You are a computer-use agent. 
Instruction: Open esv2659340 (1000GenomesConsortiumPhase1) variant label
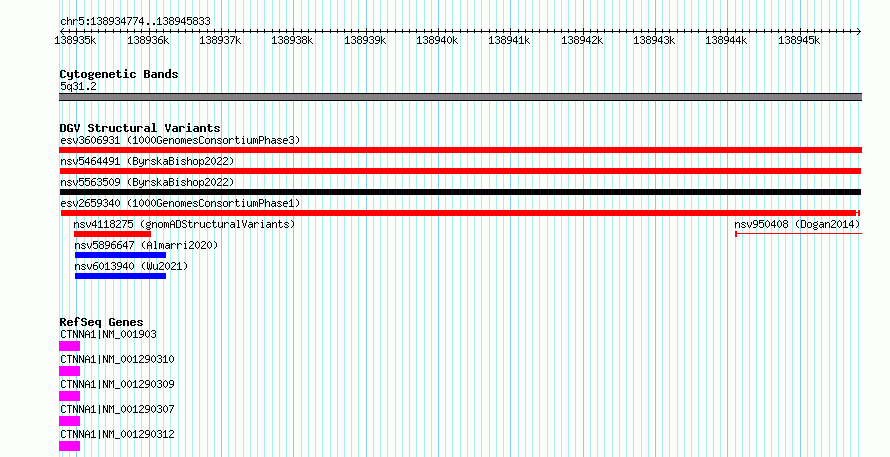tap(180, 203)
